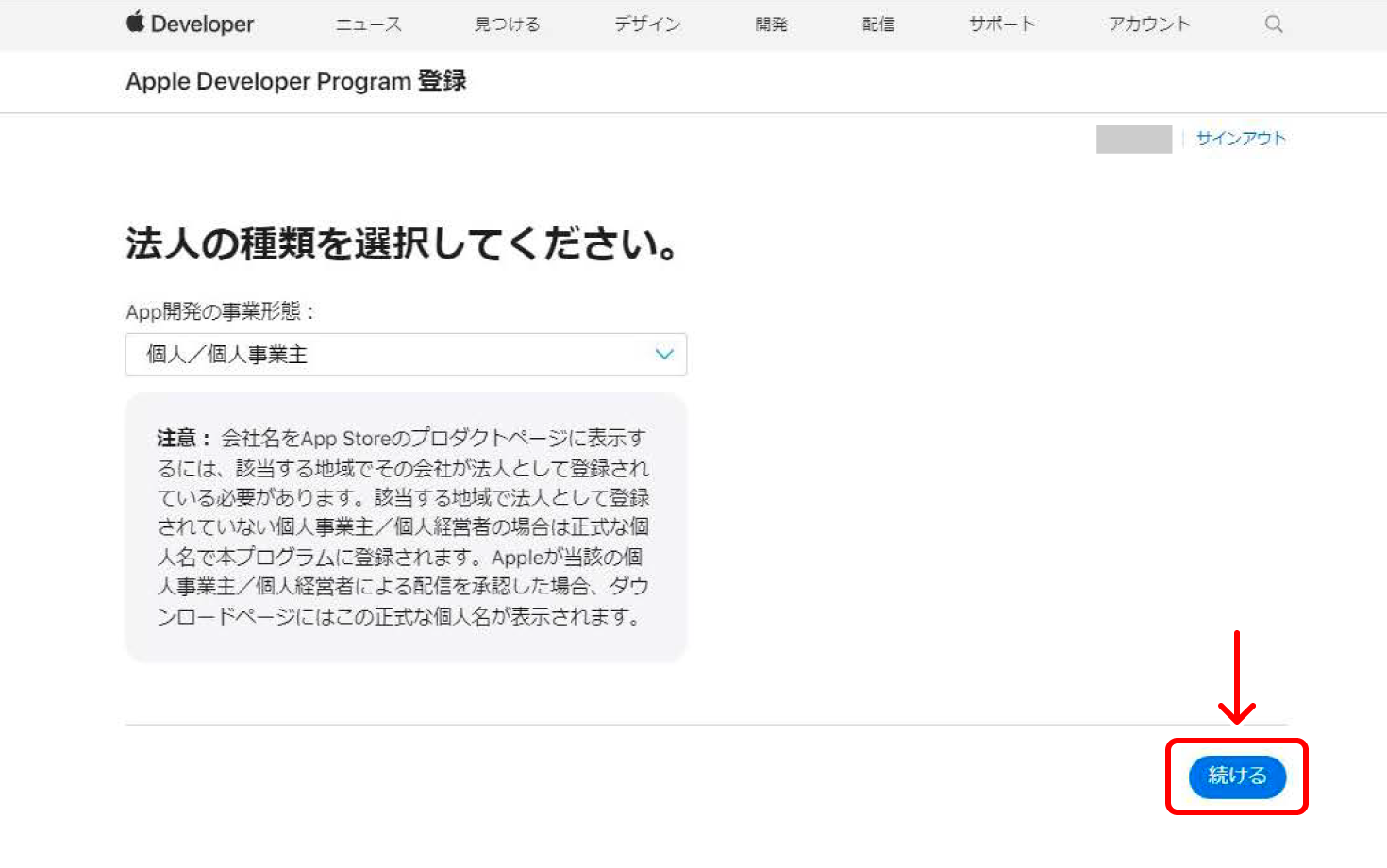
Task: Click the Developer wordmark text
Action: pos(202,25)
